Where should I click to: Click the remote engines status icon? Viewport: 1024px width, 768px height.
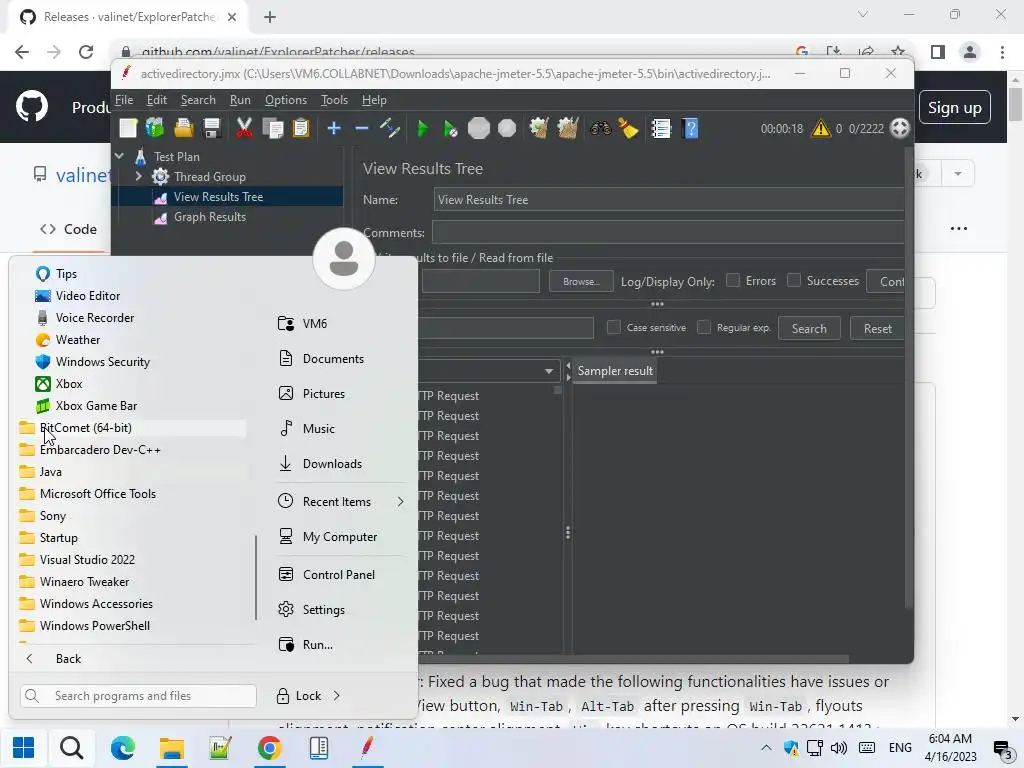pyautogui.click(x=900, y=128)
